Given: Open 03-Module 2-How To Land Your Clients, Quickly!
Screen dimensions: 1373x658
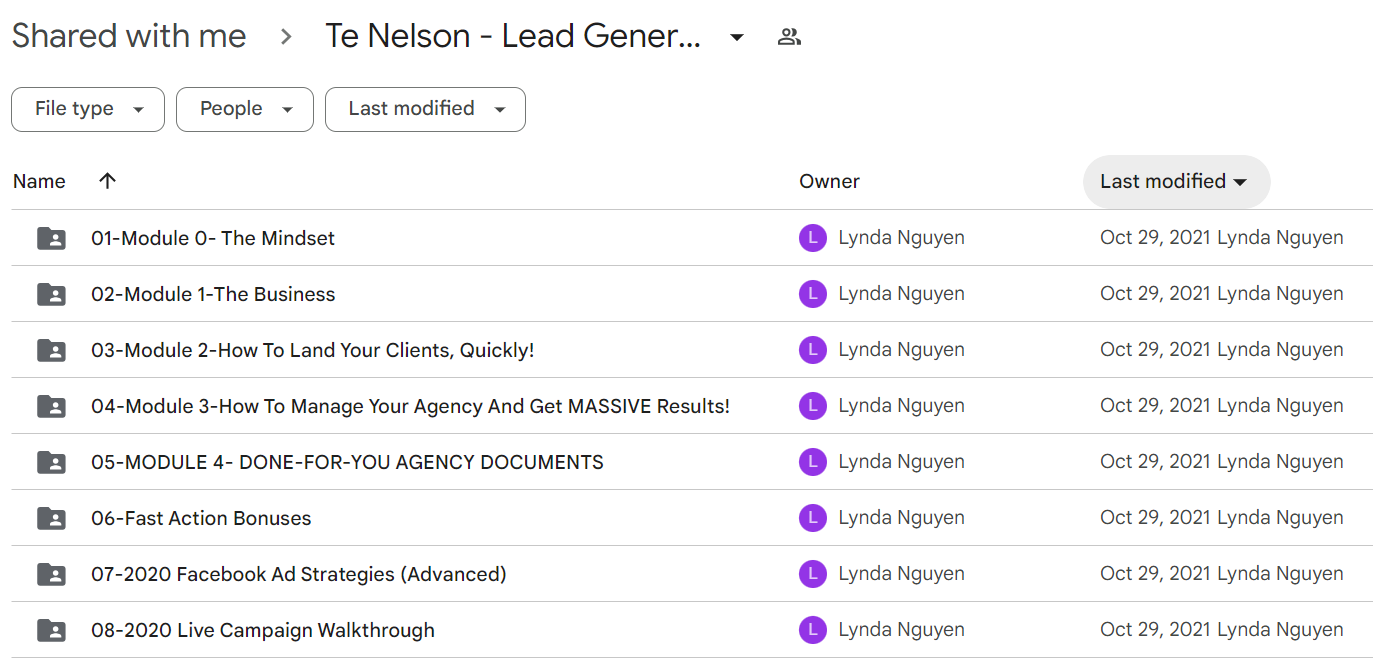Looking at the screenshot, I should (x=313, y=350).
